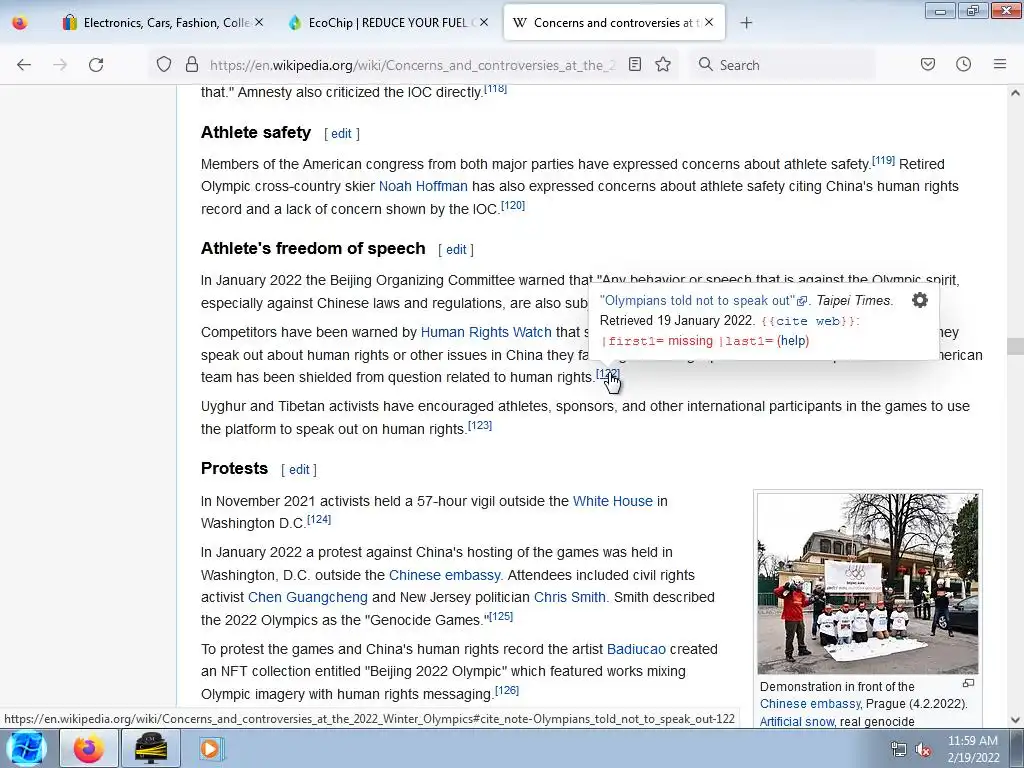Open the Chen Guangcheng link
The image size is (1024, 768).
pyautogui.click(x=308, y=598)
